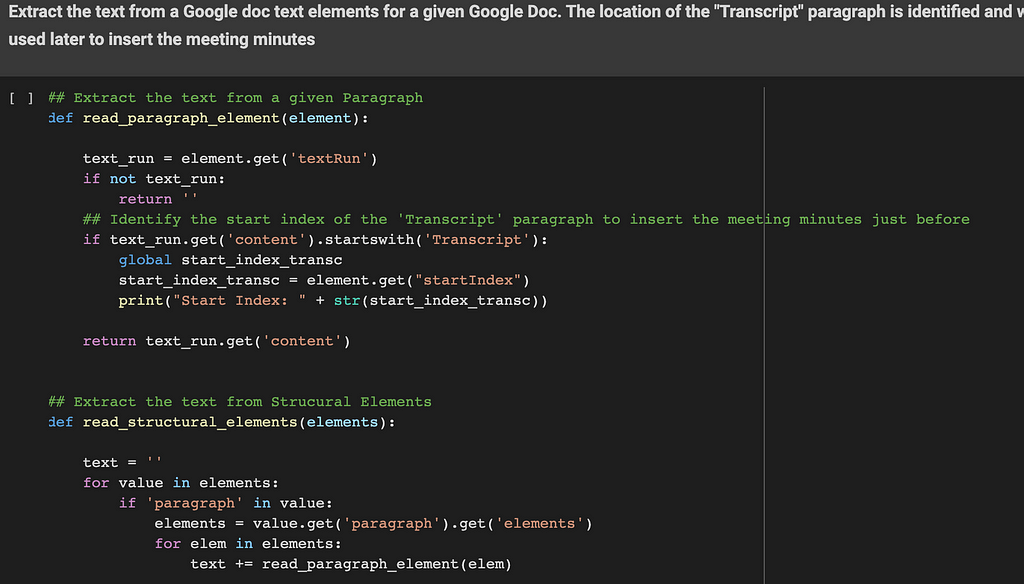Click 'for value in elements:' loop line
Viewport: 1024px width, 584px height.
pos(181,483)
